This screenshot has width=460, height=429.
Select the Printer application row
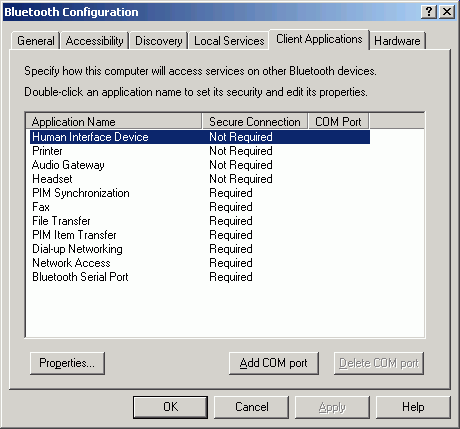coord(200,151)
